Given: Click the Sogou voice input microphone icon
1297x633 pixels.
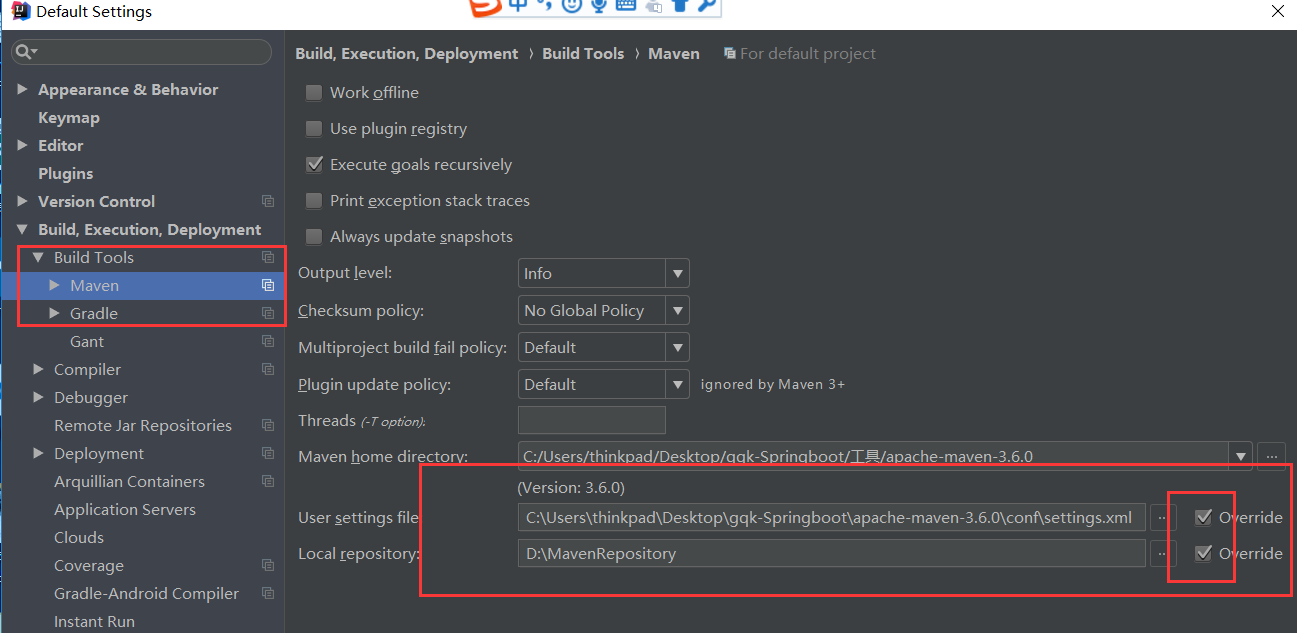Looking at the screenshot, I should [599, 5].
